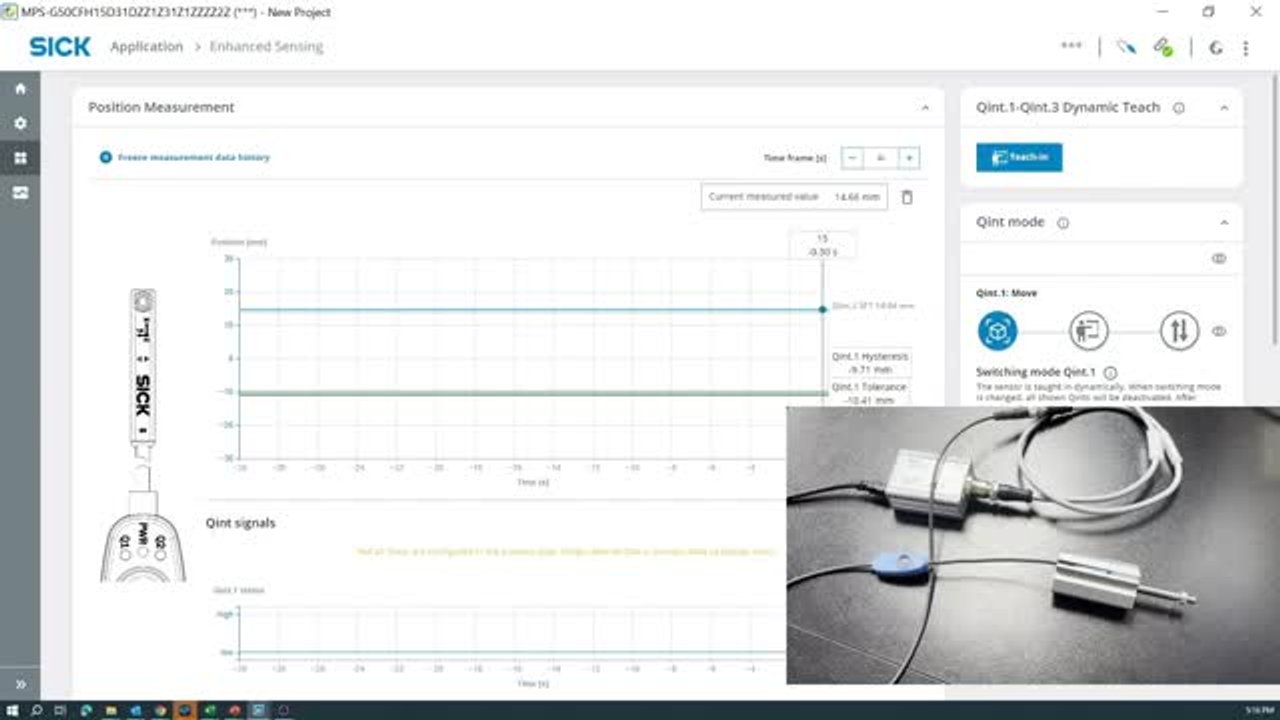Start the Teach-in
This screenshot has width=1280, height=720.
click(x=1019, y=157)
